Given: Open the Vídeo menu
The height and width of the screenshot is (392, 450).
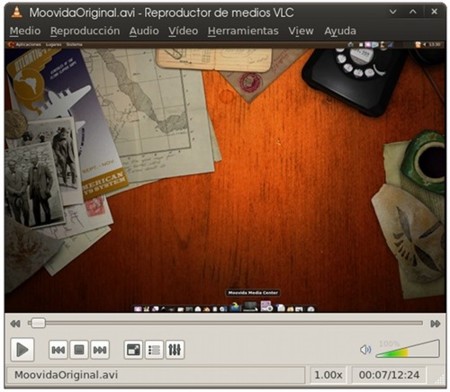Looking at the screenshot, I should (183, 31).
